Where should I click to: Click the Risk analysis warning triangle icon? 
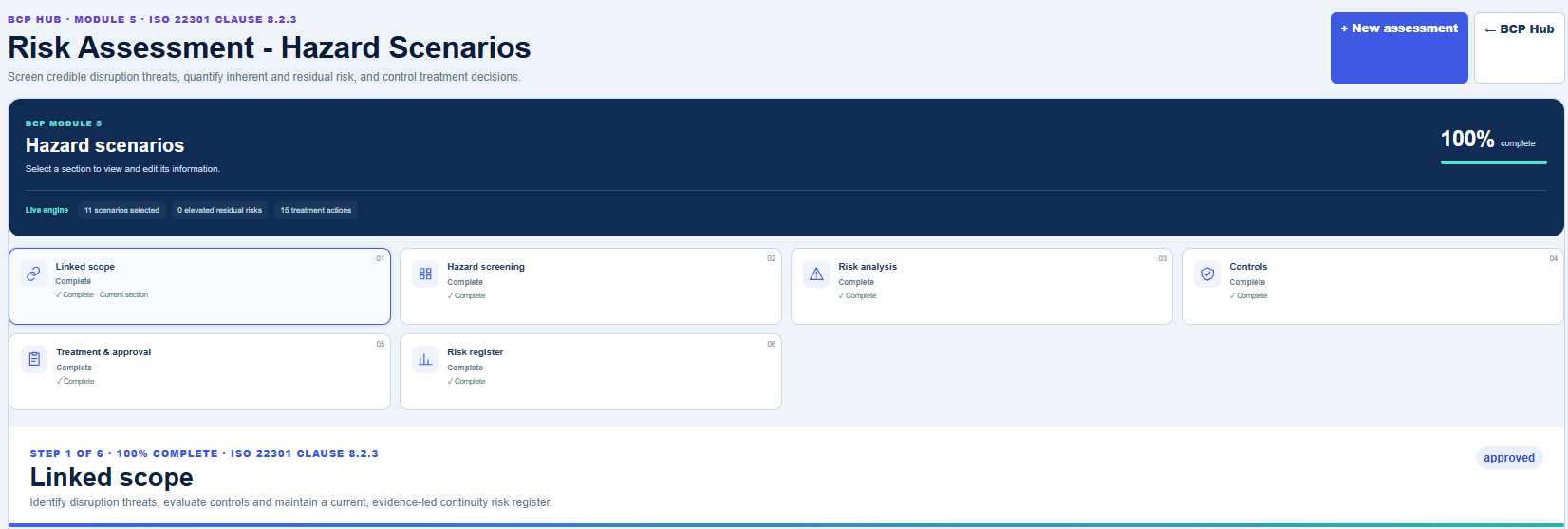[816, 274]
